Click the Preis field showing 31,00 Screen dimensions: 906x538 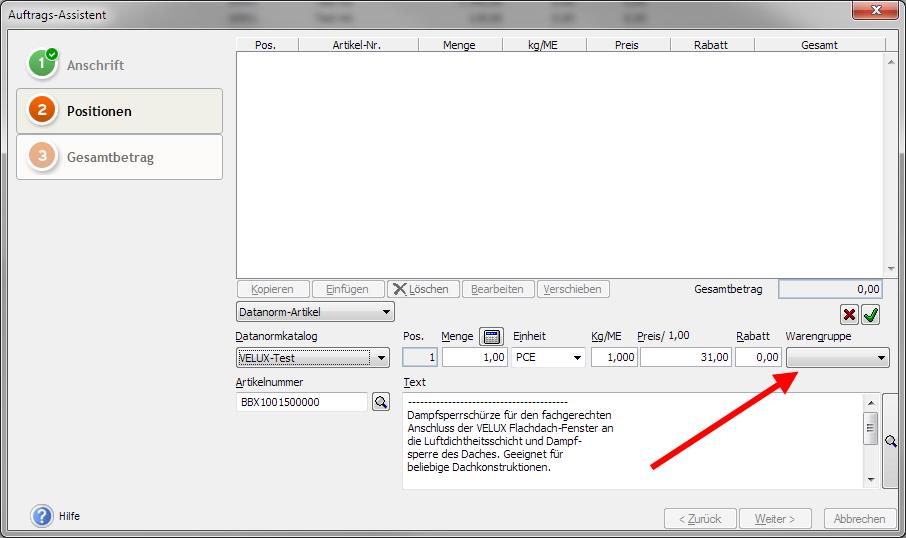coord(686,357)
